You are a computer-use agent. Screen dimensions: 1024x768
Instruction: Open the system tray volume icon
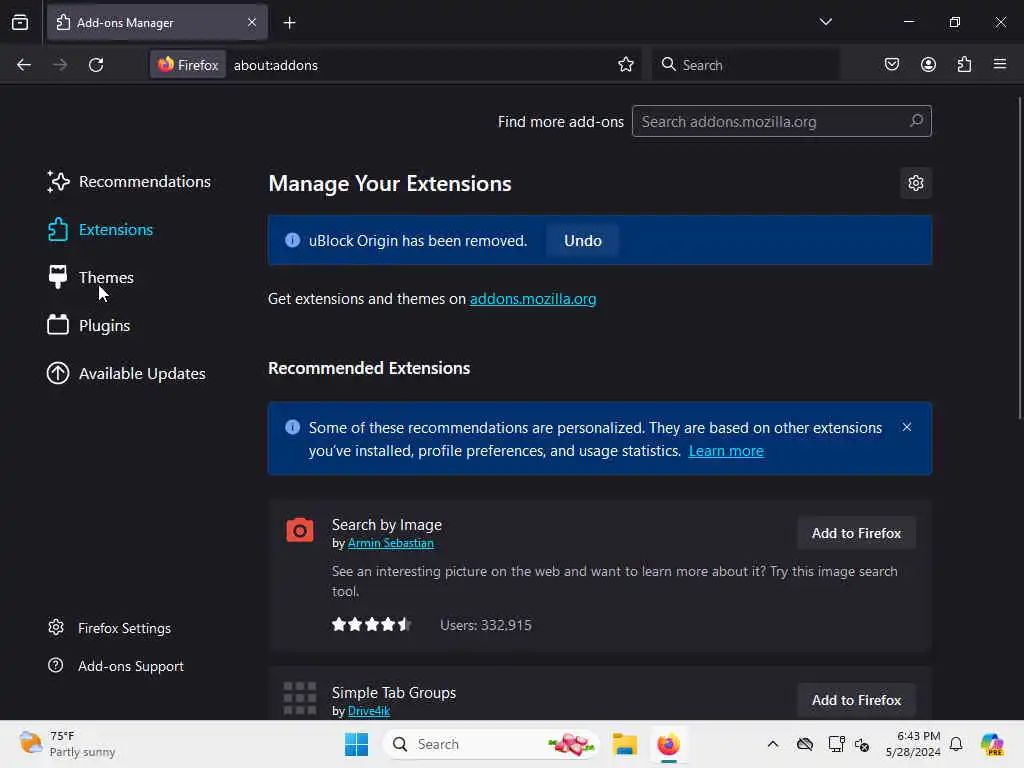[862, 744]
